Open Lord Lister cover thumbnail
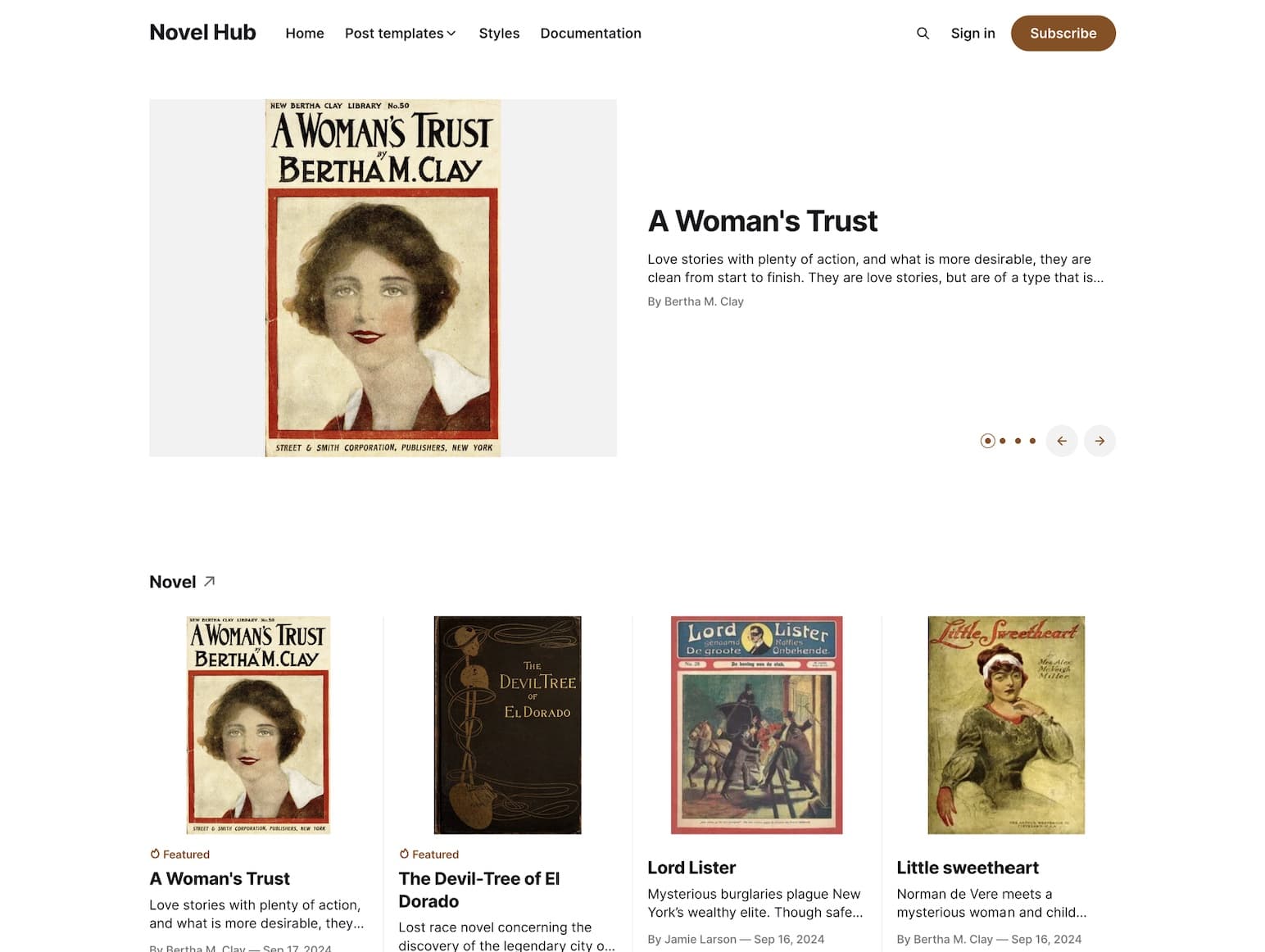This screenshot has height=952, width=1265. pos(756,725)
